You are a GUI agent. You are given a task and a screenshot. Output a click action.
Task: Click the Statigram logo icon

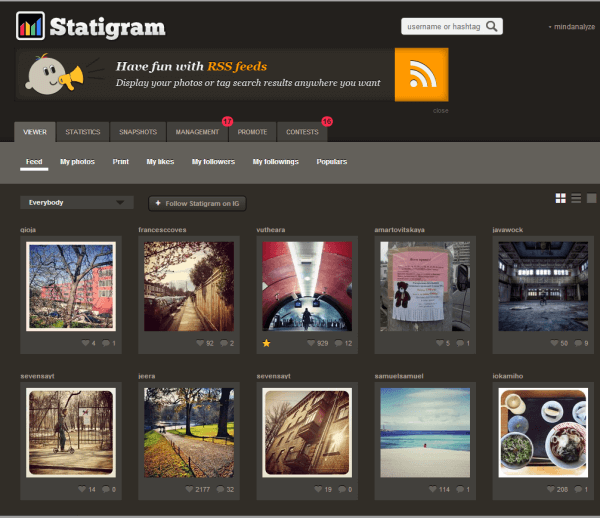pyautogui.click(x=30, y=25)
